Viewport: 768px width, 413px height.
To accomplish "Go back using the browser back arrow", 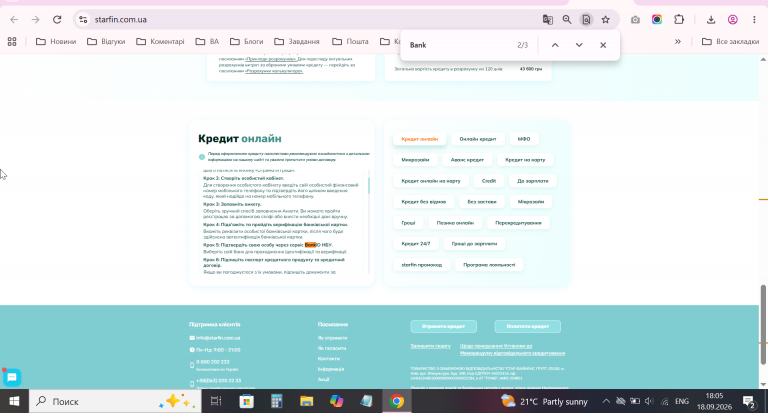I will click(x=14, y=20).
